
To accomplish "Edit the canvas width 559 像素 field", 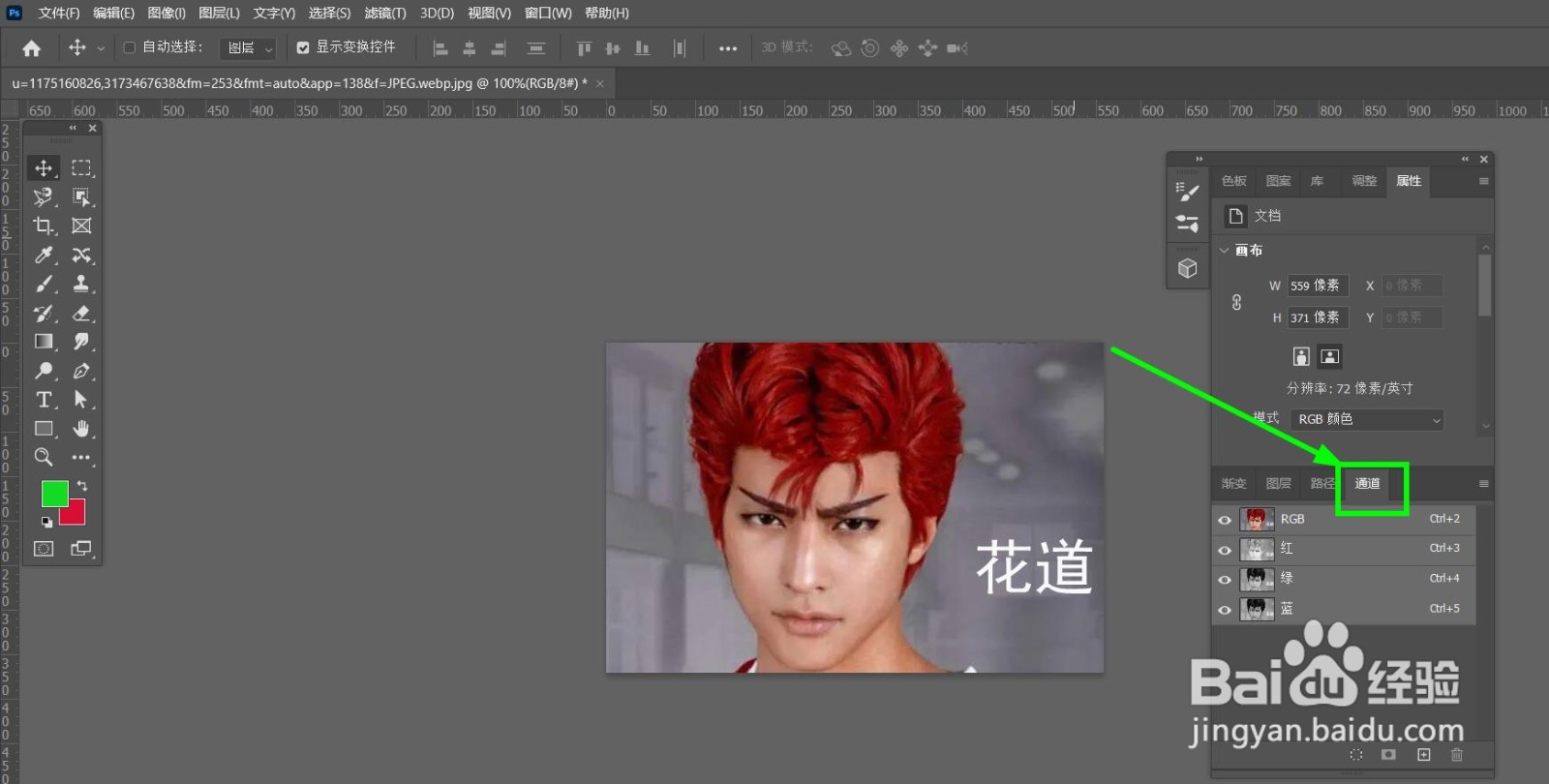I will (1317, 286).
